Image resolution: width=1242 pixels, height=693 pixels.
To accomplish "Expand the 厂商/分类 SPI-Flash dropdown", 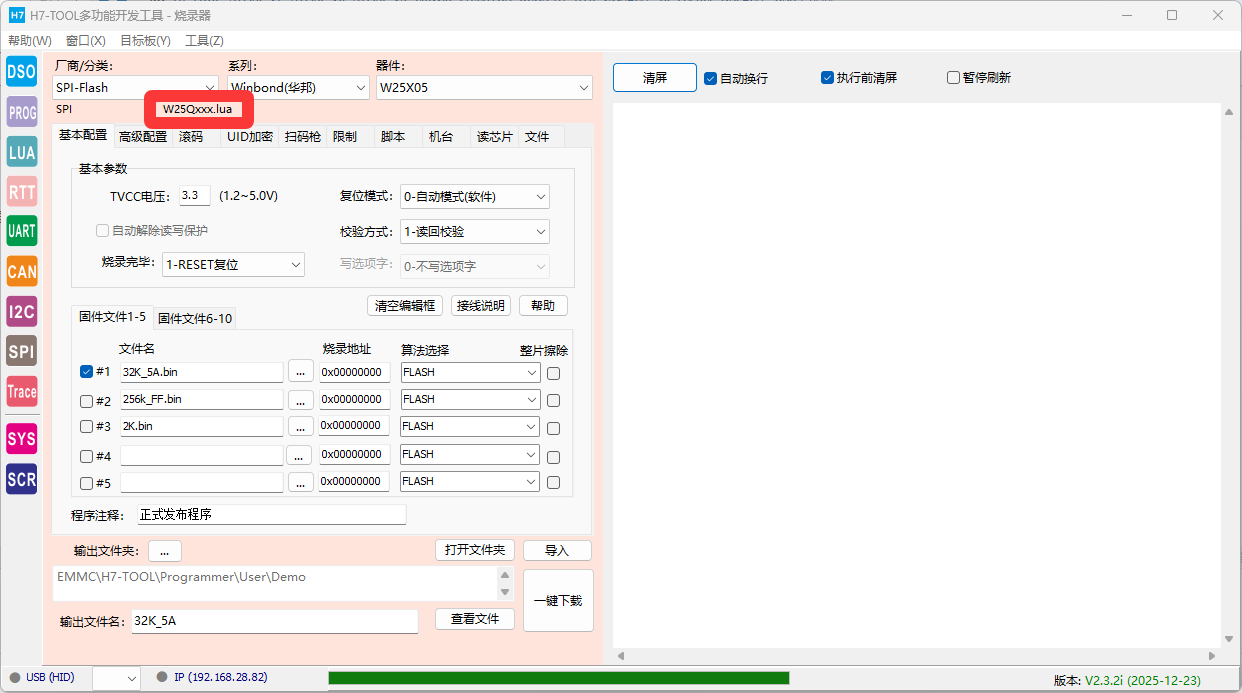I will tap(135, 88).
